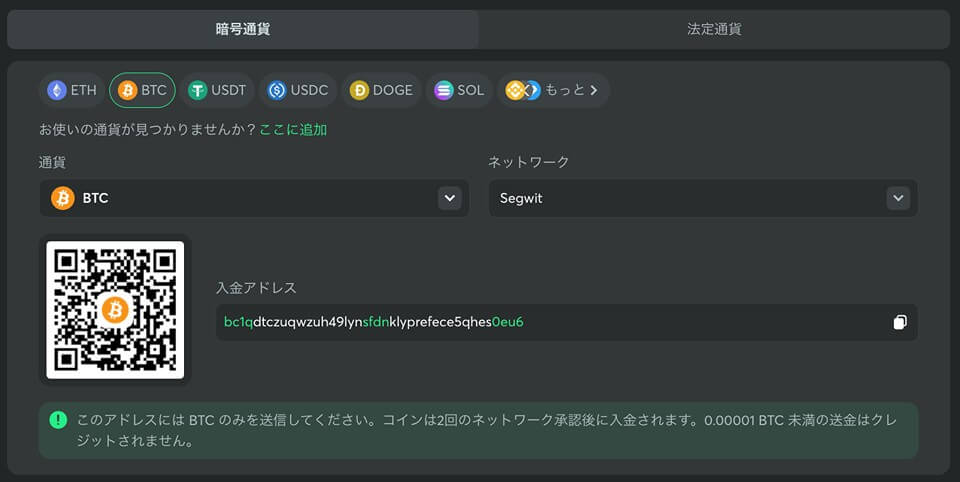Viewport: 960px width, 482px height.
Task: Click the 入金アドレス label
Action: [257, 288]
